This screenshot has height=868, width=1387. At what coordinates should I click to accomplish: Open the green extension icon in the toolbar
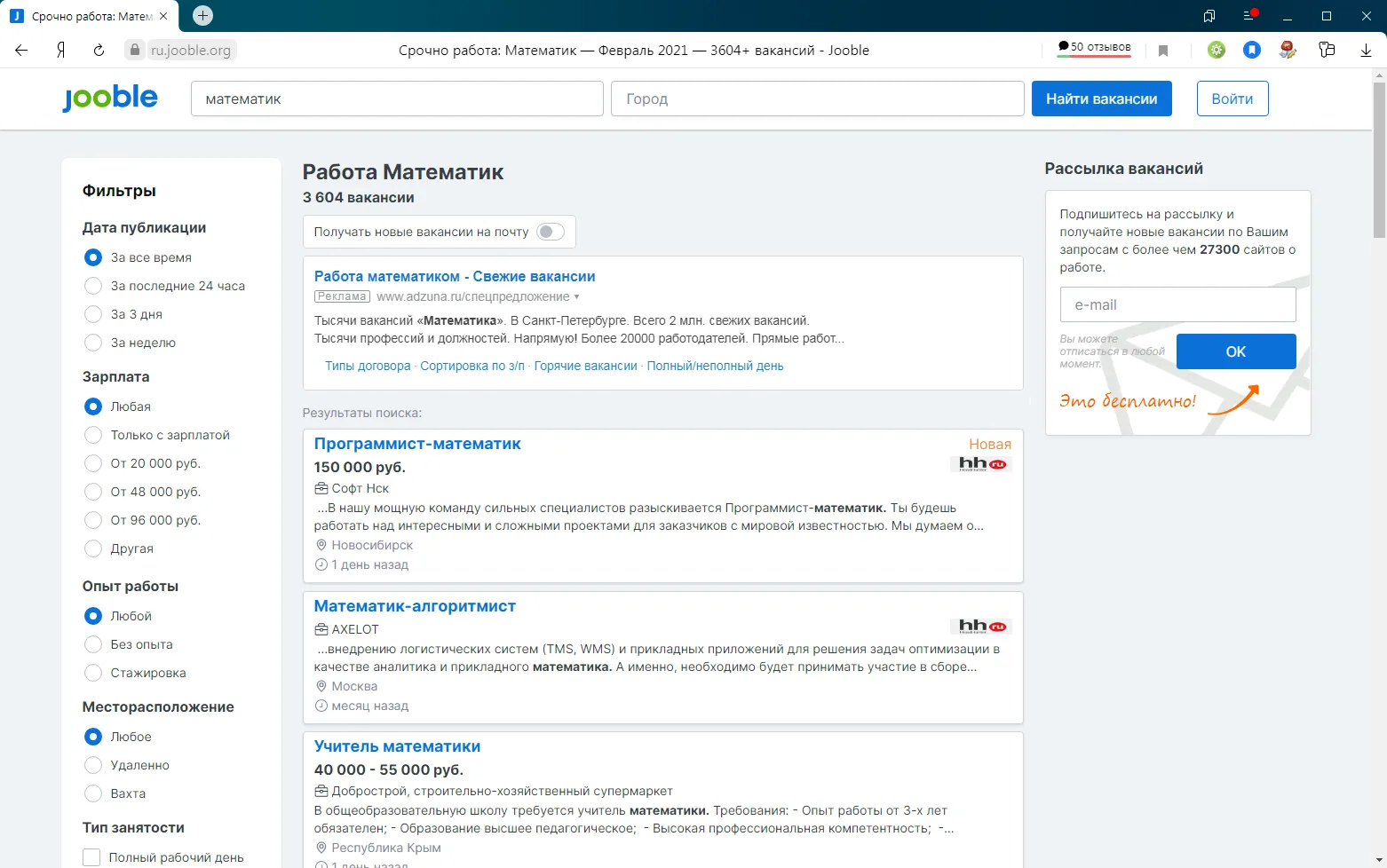(x=1217, y=50)
